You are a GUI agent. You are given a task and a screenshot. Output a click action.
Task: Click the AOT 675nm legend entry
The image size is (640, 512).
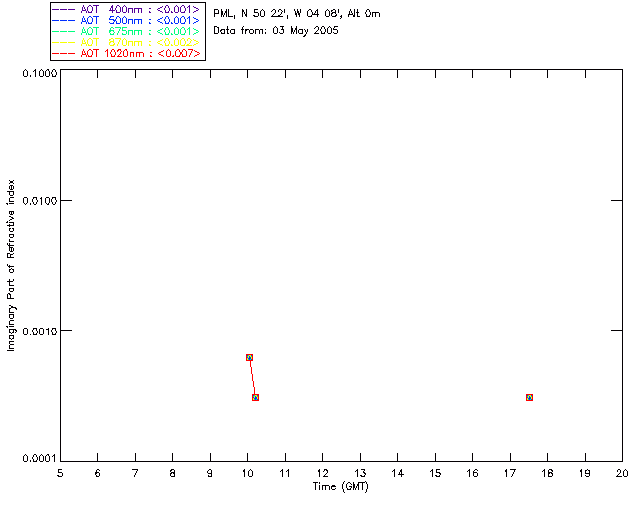point(126,31)
